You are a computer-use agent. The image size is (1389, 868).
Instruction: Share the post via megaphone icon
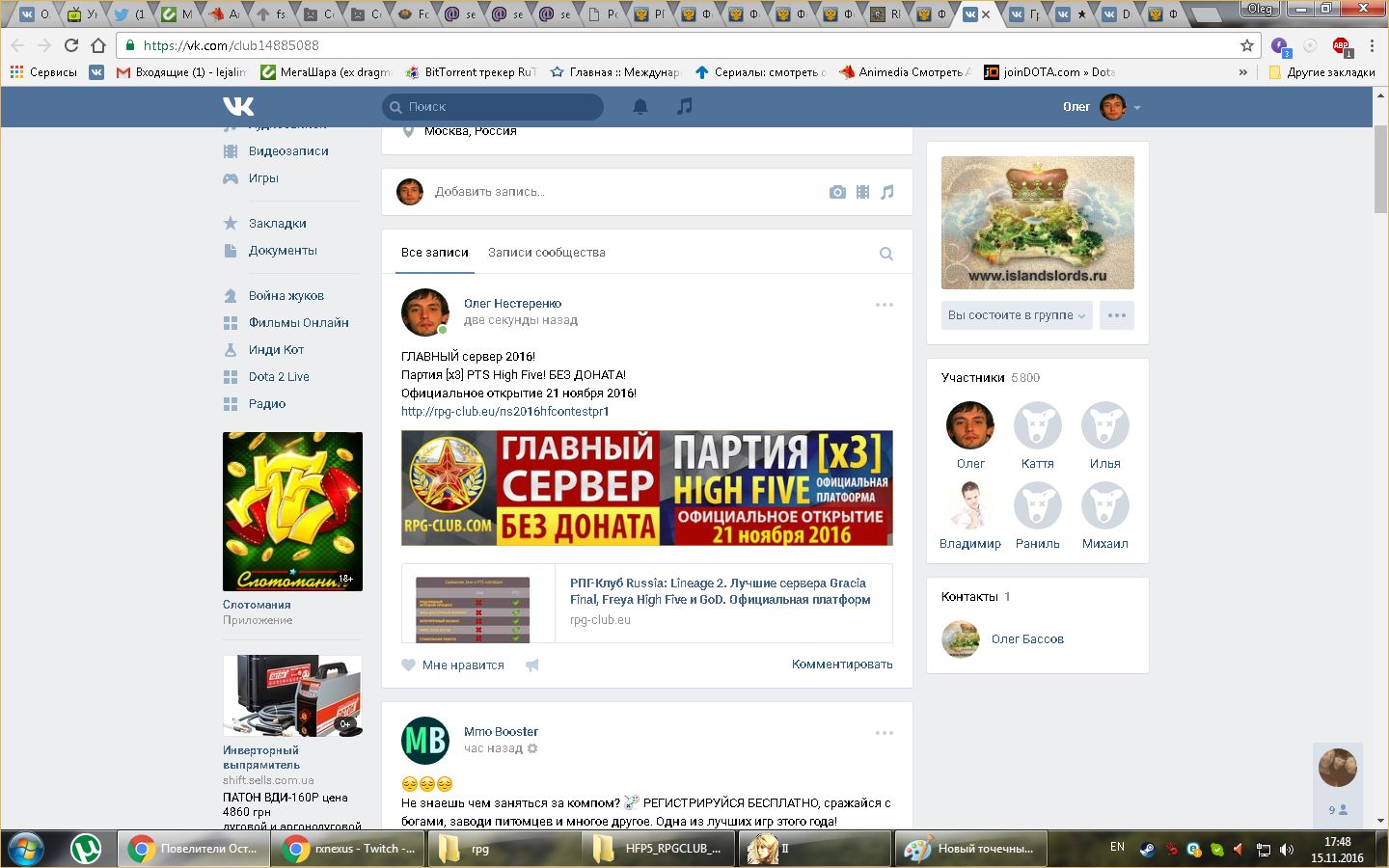pos(531,665)
